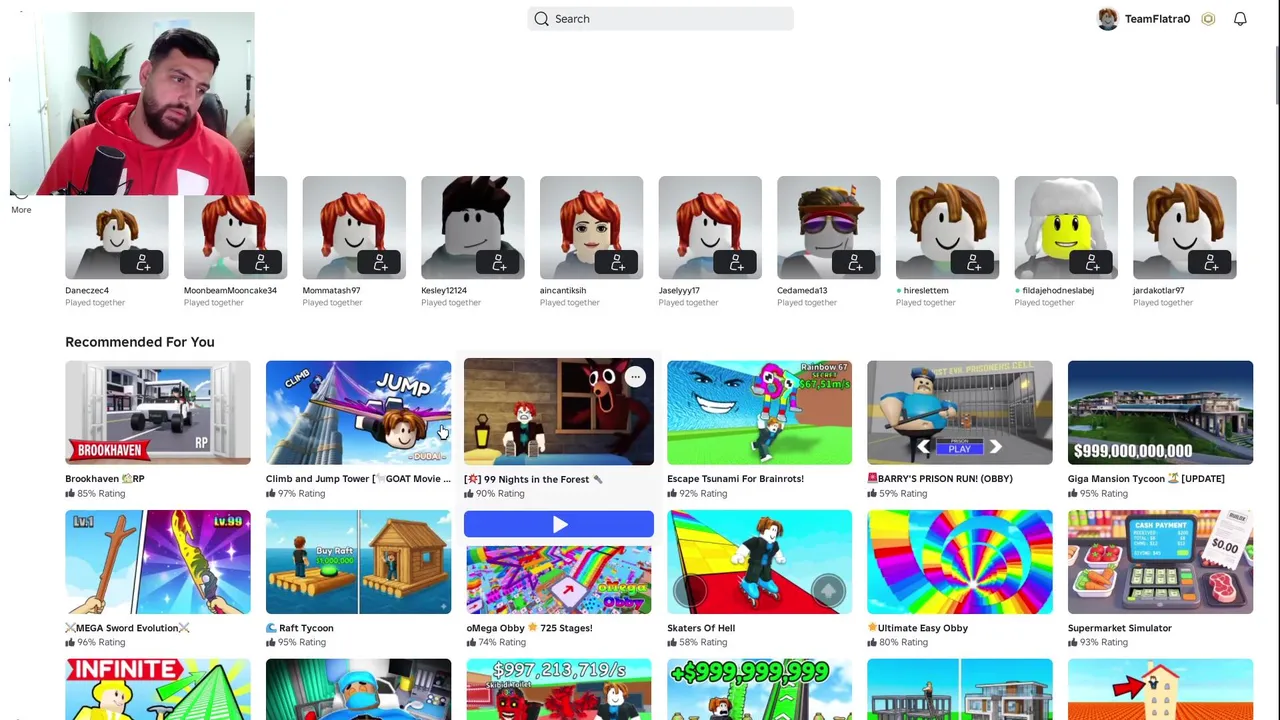Click 58% Rating under Skaters Of Hell
Image resolution: width=1280 pixels, height=720 pixels.
click(697, 642)
